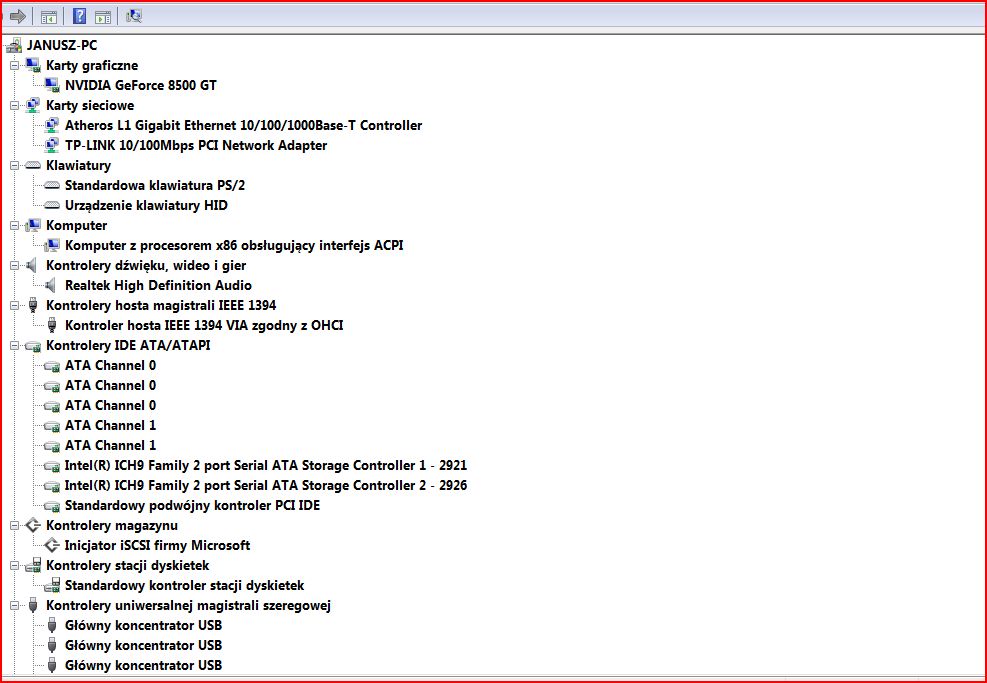
Task: Click the NVIDIA GeForce 8500 GT device icon
Action: [52, 85]
